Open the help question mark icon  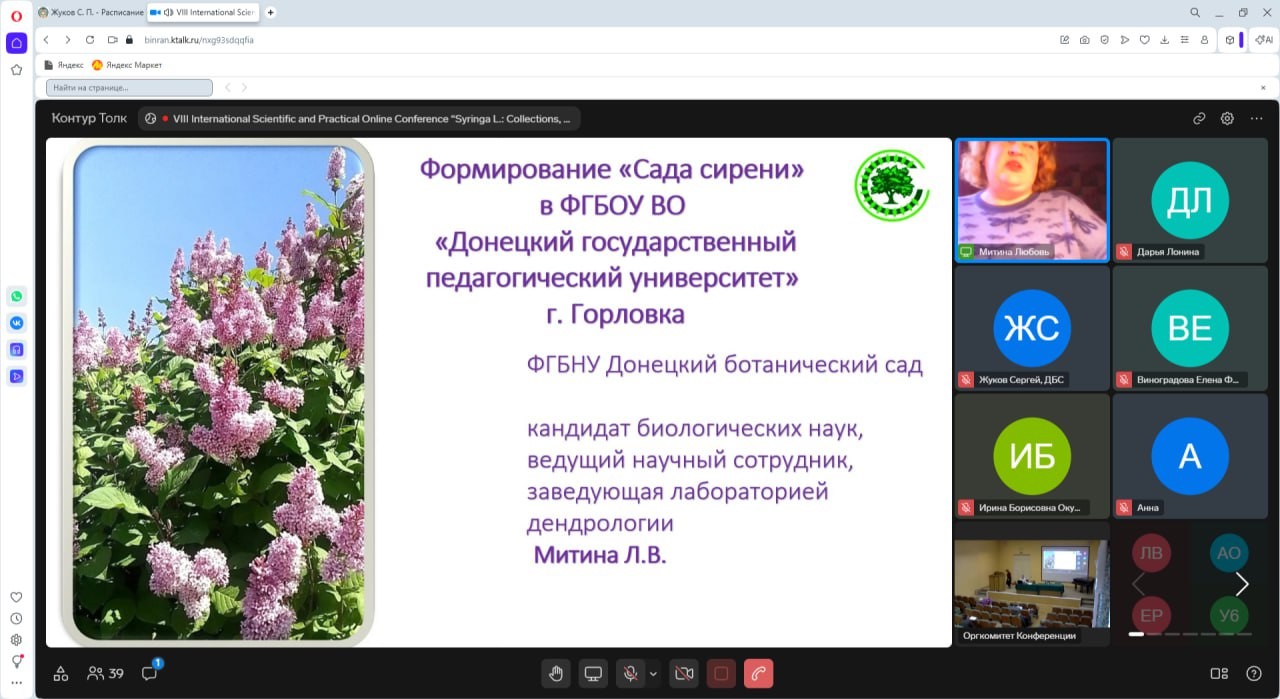tap(1254, 674)
